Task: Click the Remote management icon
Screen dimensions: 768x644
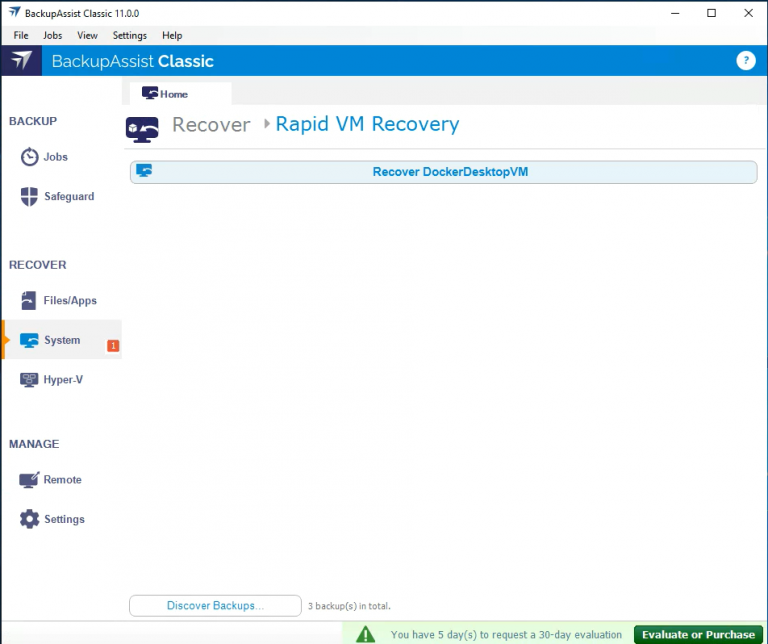Action: (x=30, y=480)
